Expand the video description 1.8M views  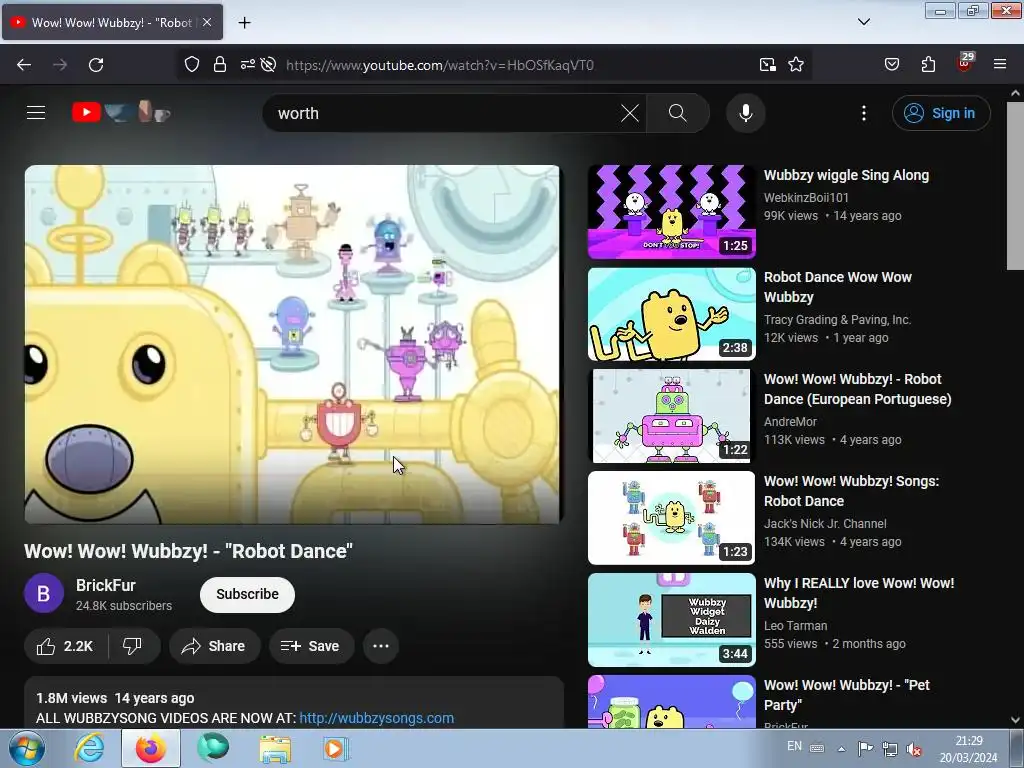pyautogui.click(x=294, y=703)
